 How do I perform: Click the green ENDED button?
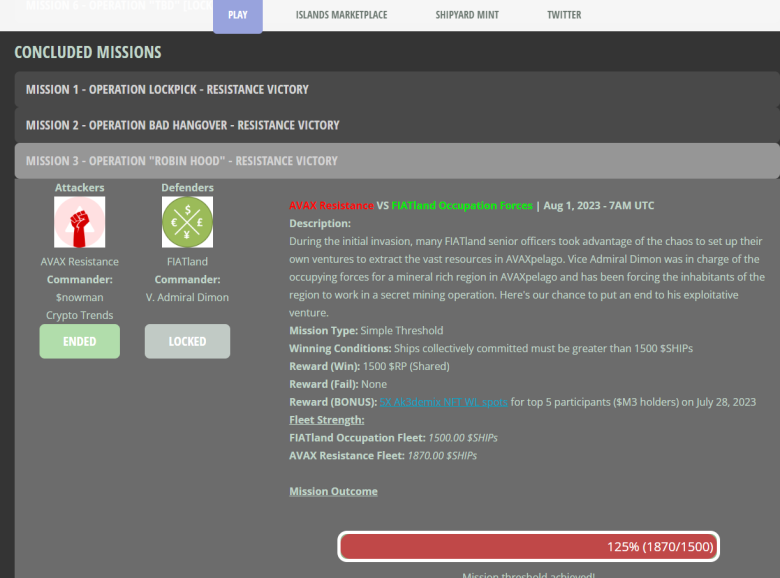[80, 341]
